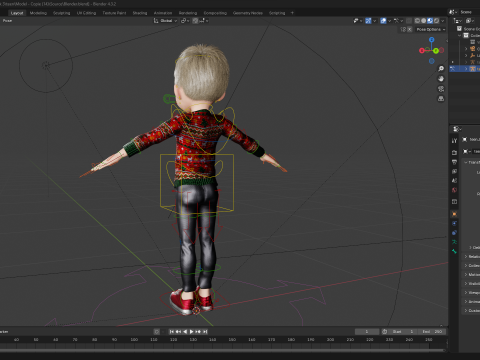Switch to the Shading workspace tab

coord(140,13)
